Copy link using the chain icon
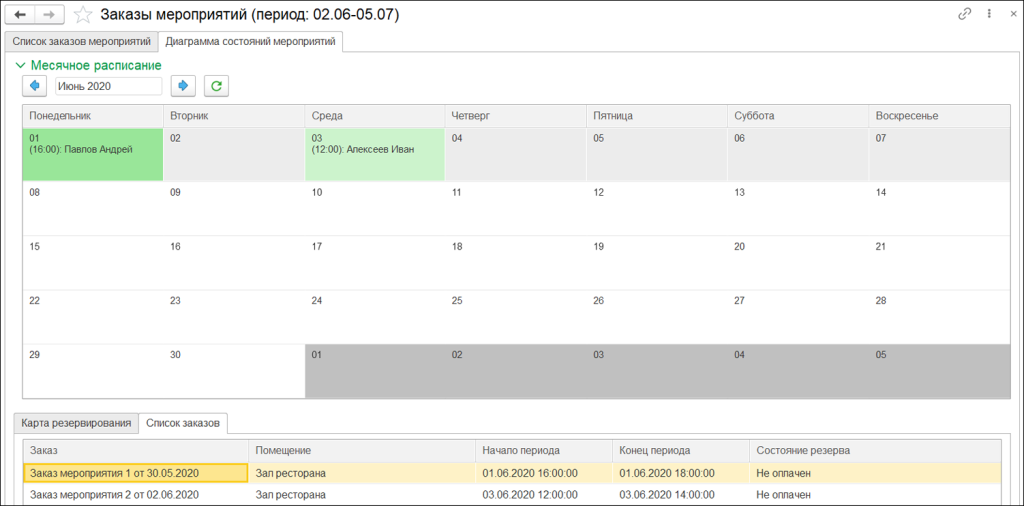The image size is (1024, 506). coord(965,14)
